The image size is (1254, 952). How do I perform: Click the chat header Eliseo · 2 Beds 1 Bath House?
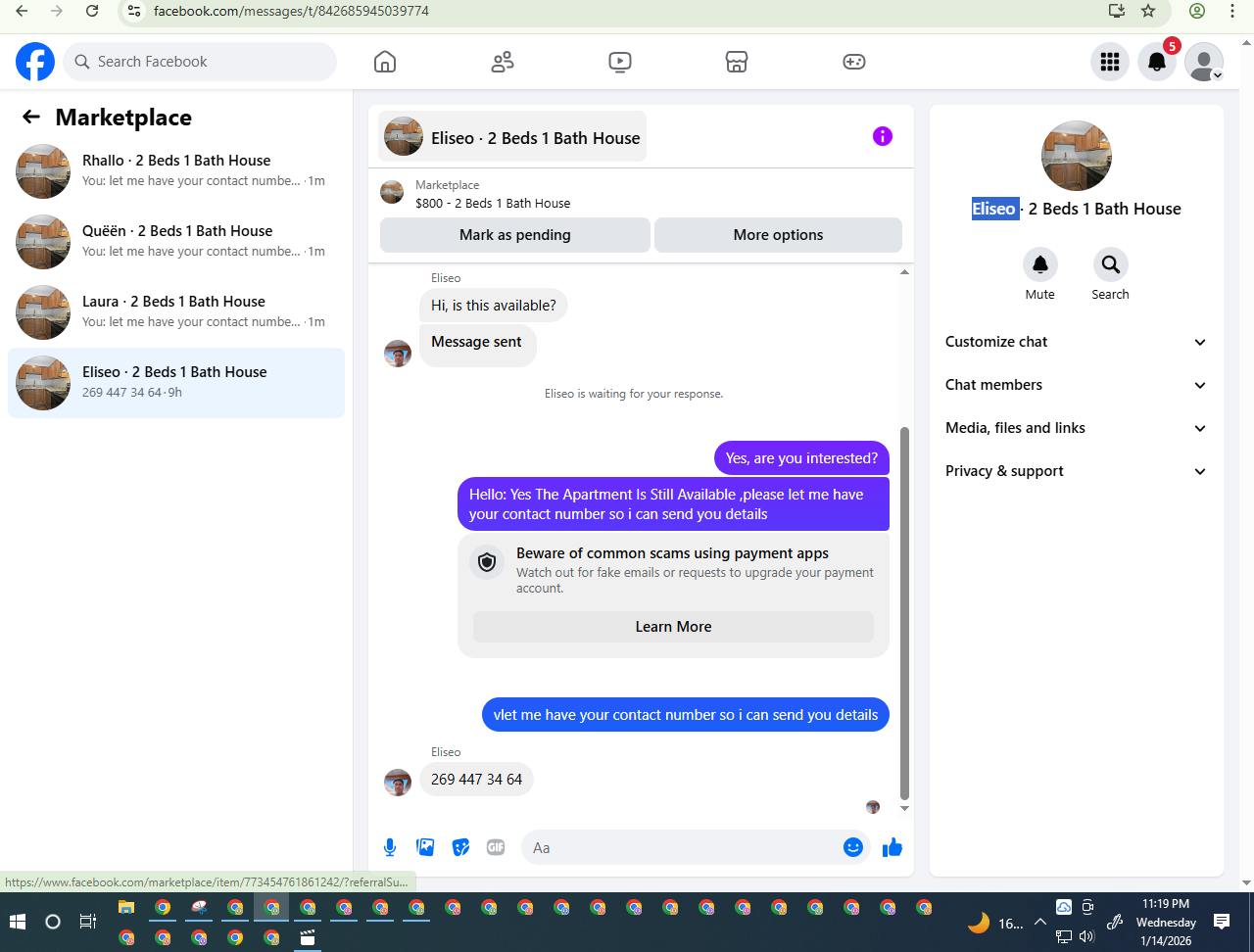coord(512,137)
